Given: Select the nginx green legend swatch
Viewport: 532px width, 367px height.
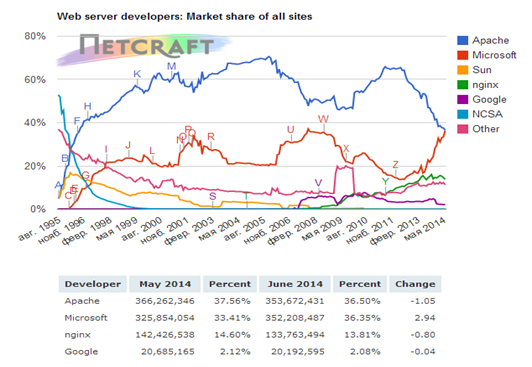Looking at the screenshot, I should [462, 84].
